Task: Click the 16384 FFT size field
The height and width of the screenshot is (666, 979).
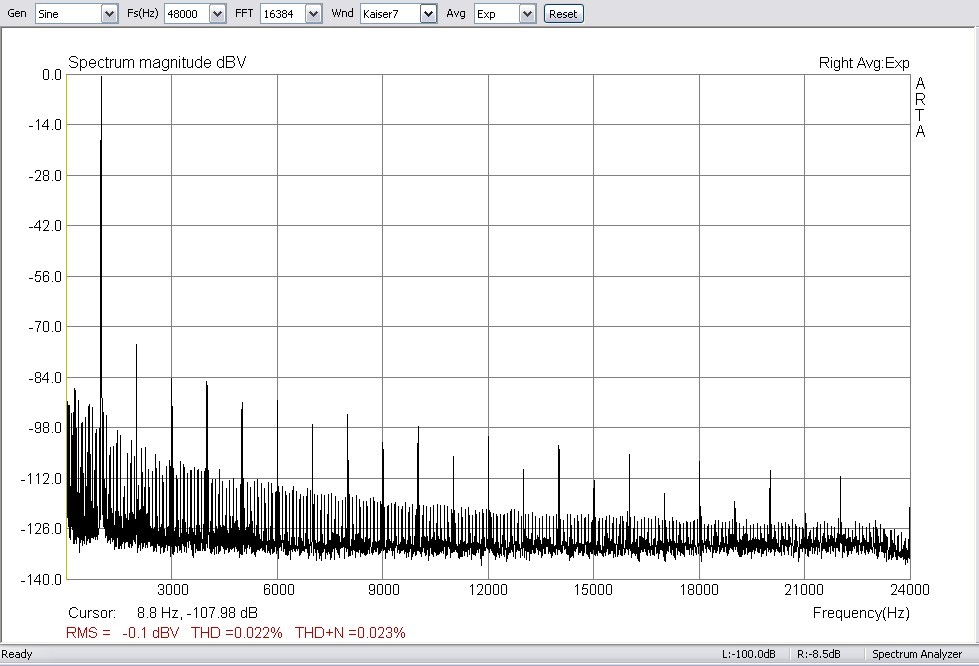Action: [283, 14]
